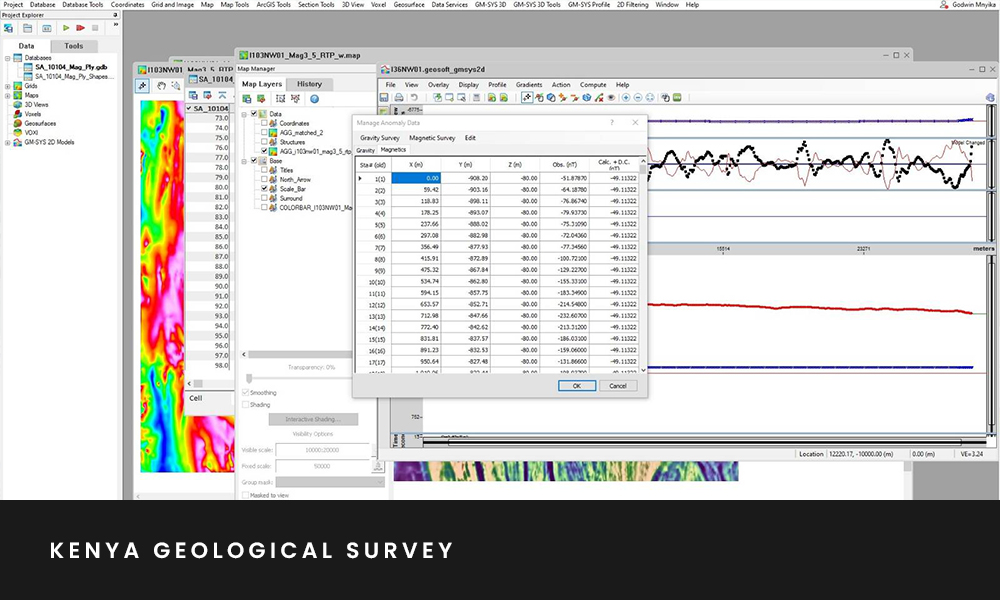Click the Save icon in GM-SYS model toolbar
The width and height of the screenshot is (1000, 600).
coord(384,98)
